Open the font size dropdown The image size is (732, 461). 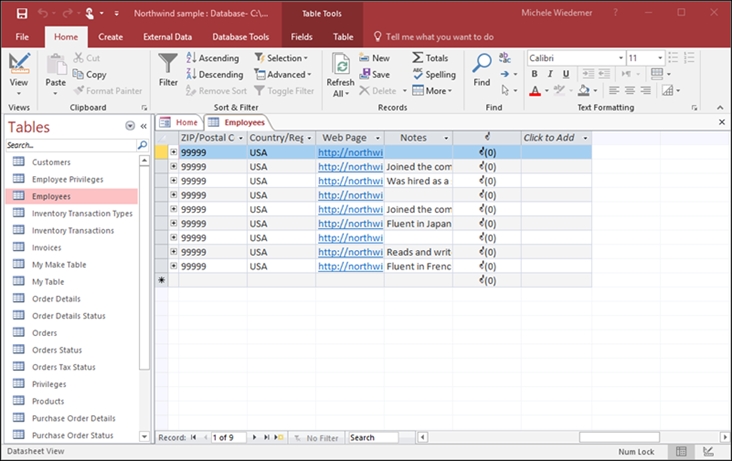660,58
